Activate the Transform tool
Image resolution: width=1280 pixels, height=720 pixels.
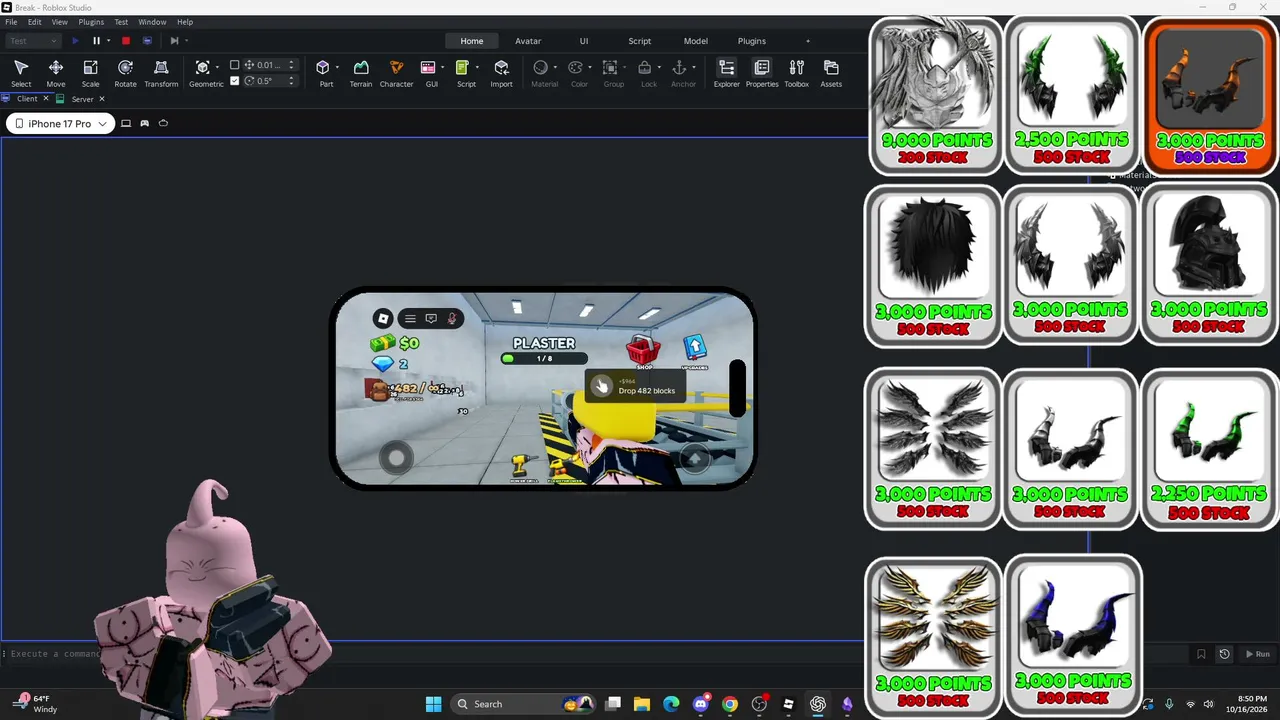point(161,73)
